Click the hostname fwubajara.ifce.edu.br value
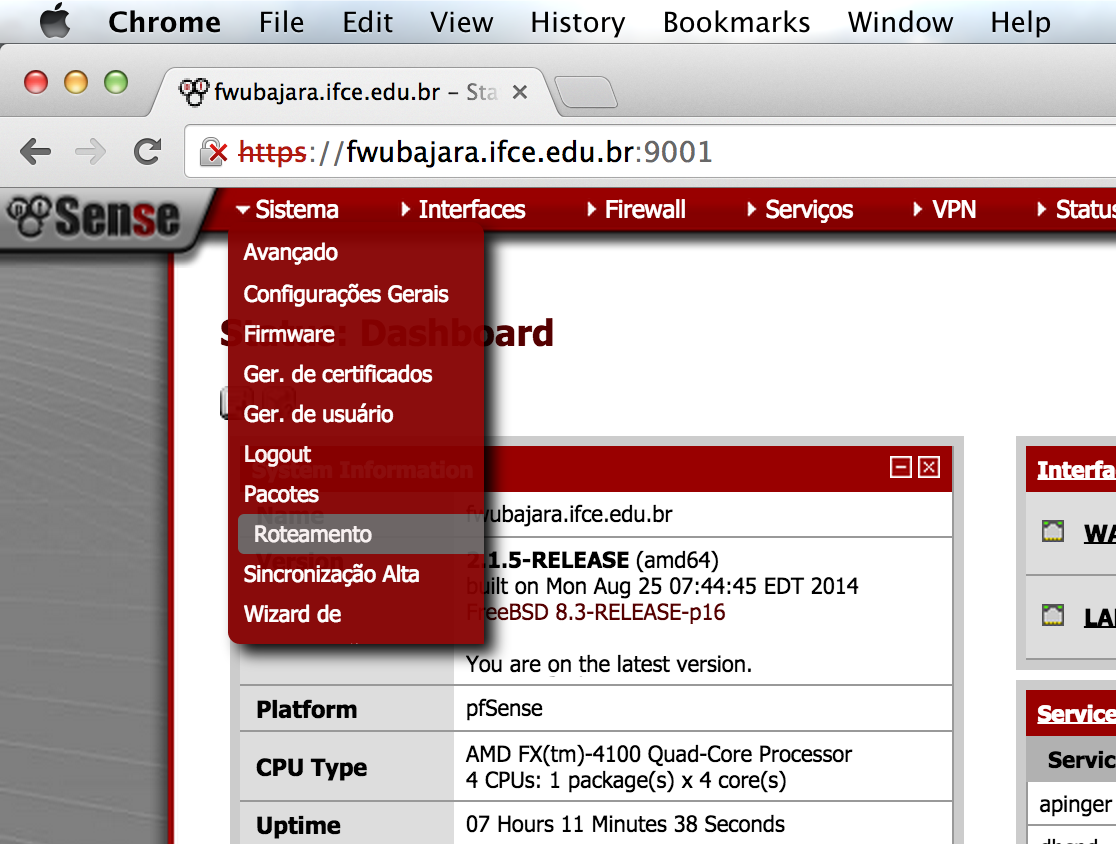This screenshot has height=844, width=1116. coord(569,514)
